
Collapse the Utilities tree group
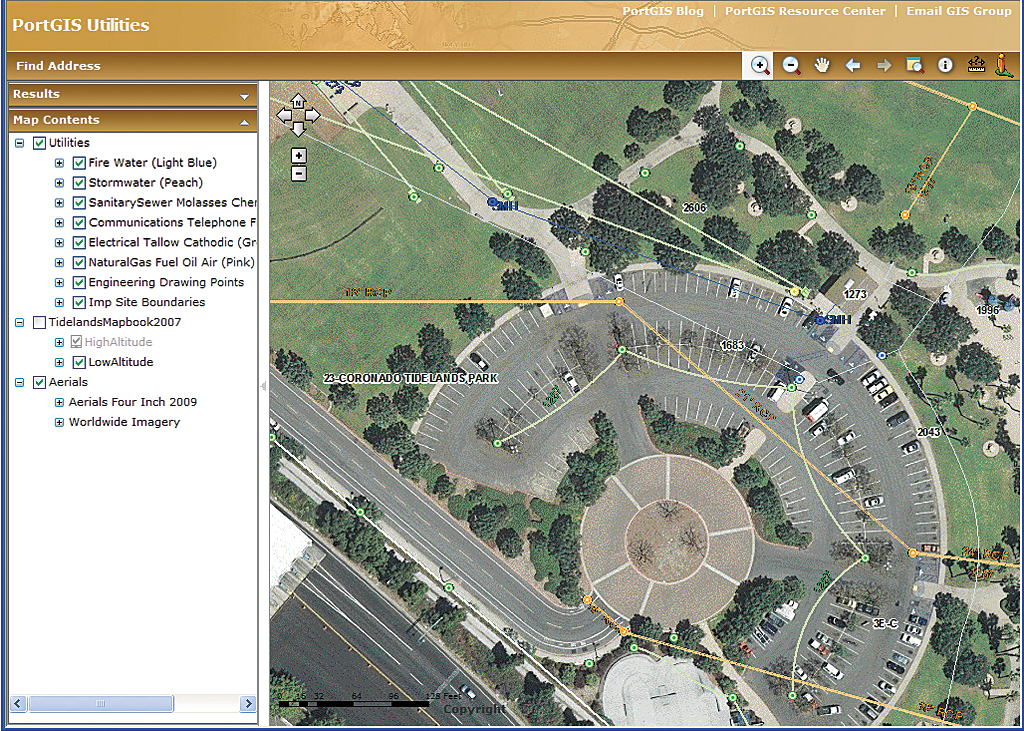20,143
